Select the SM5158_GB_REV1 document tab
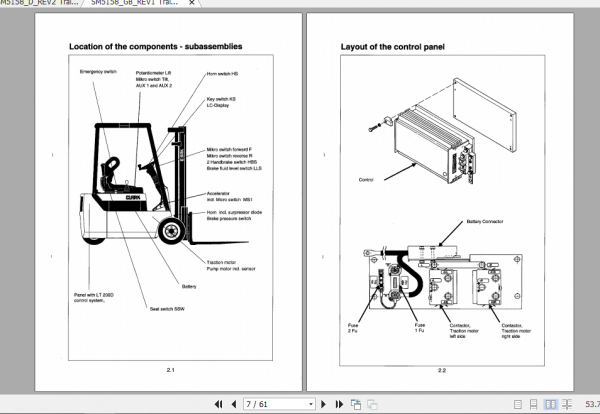Screen dimensions: 600x414 click(x=135, y=3)
